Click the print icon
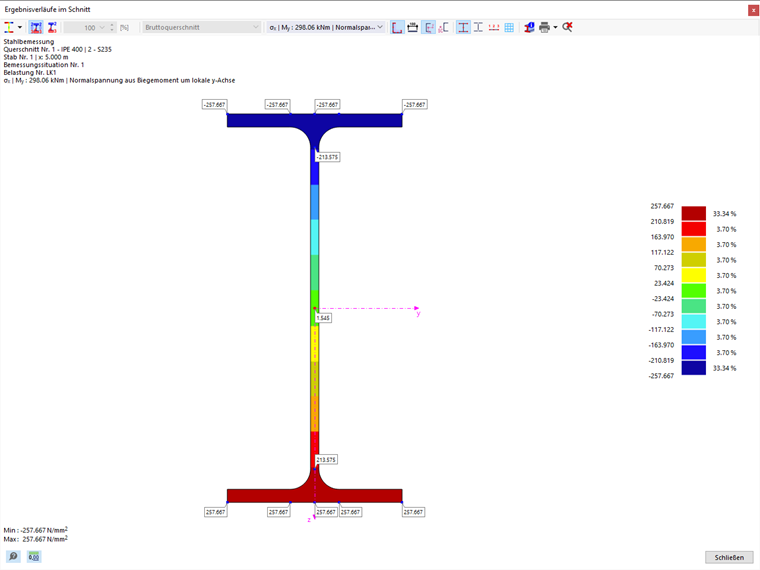The height and width of the screenshot is (570, 760). point(544,28)
